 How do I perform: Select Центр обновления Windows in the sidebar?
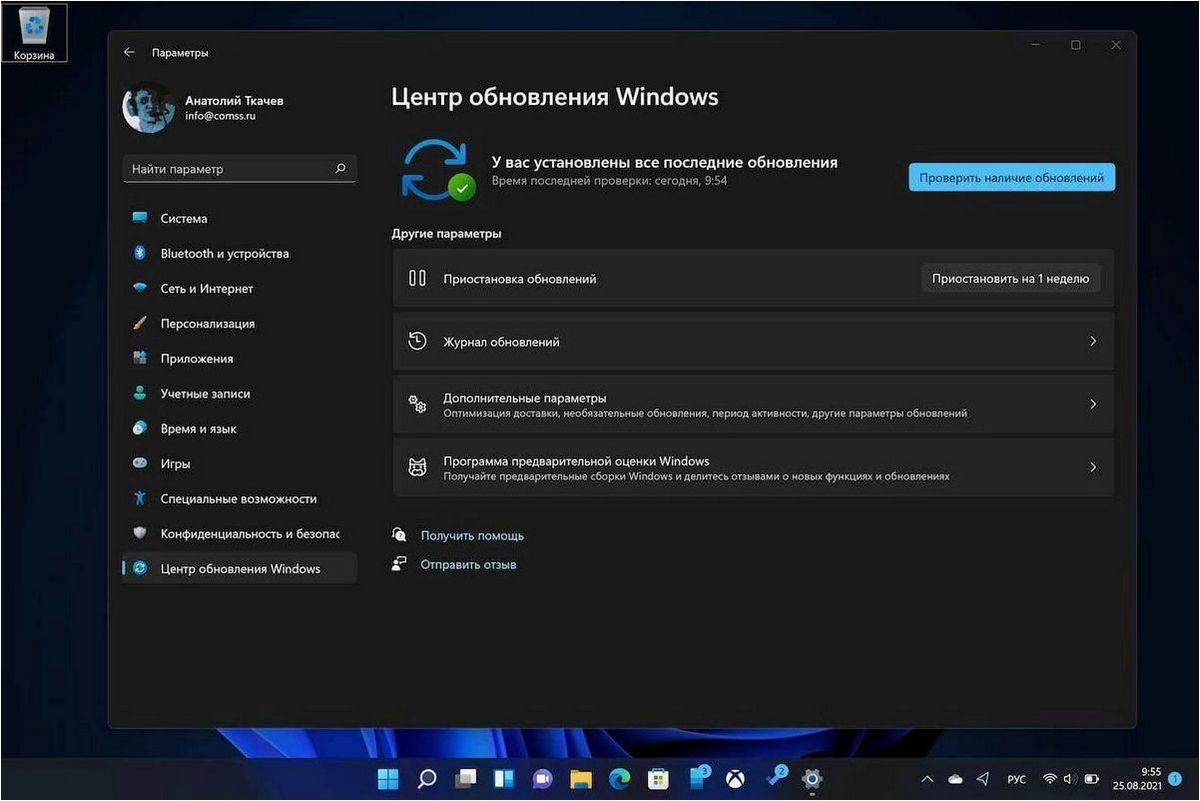coord(239,568)
